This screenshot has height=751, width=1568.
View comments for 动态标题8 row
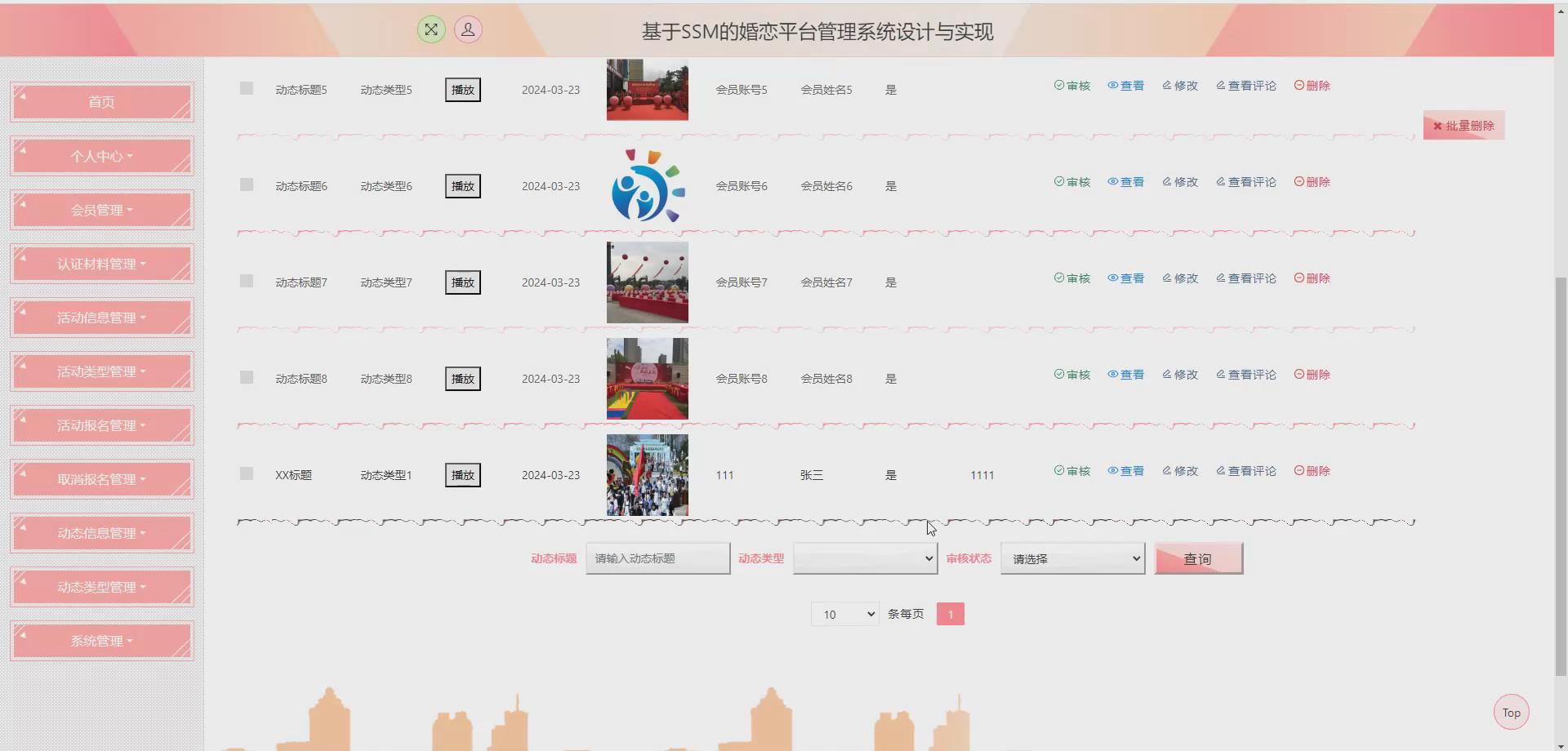[1246, 375]
